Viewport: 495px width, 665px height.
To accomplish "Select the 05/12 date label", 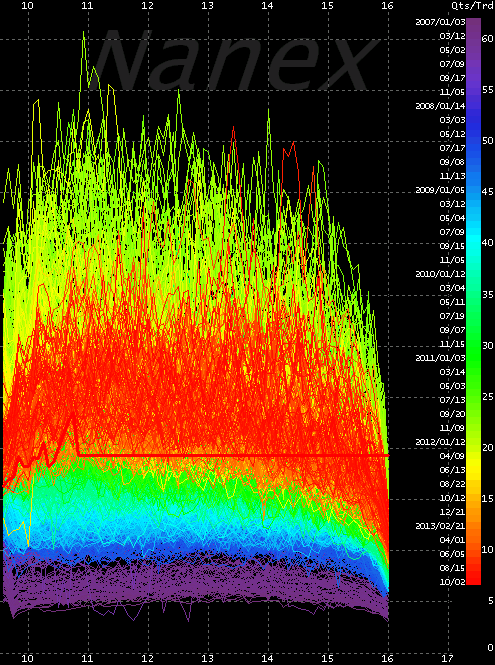I will point(453,134).
